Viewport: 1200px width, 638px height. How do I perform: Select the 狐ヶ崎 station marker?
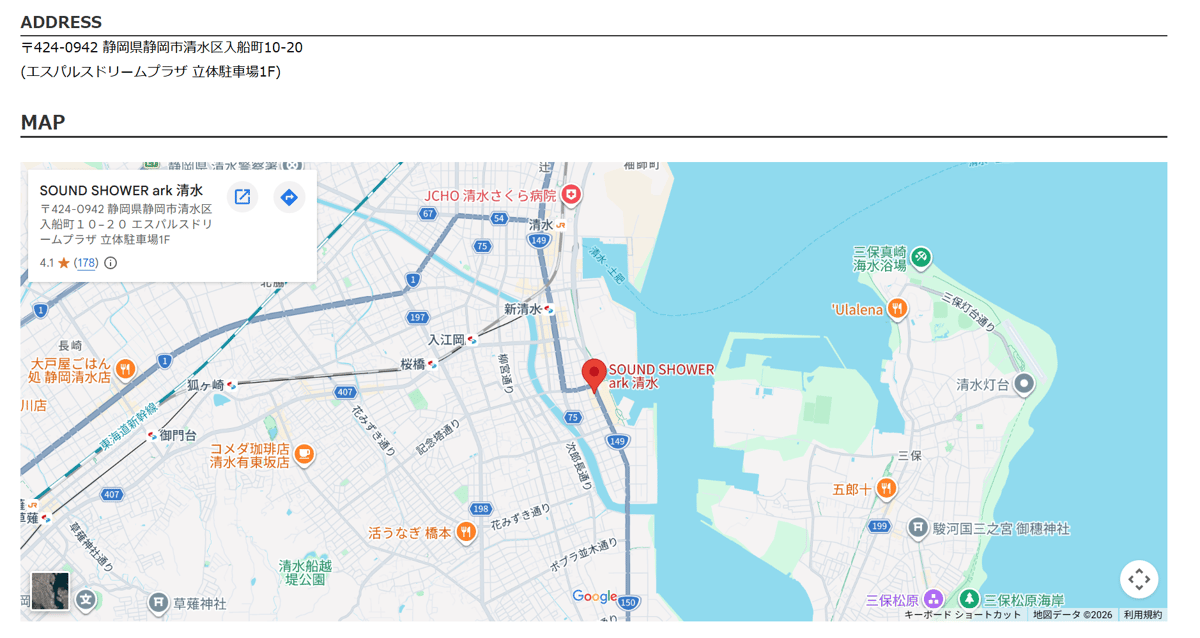coord(232,384)
